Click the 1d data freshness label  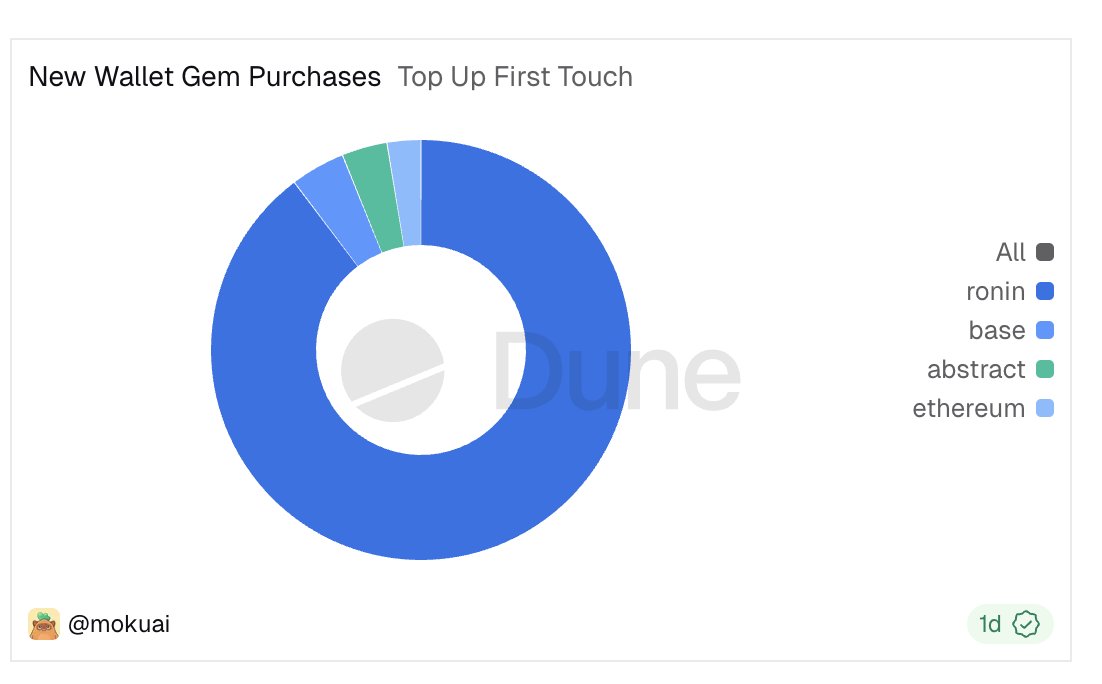pos(990,625)
